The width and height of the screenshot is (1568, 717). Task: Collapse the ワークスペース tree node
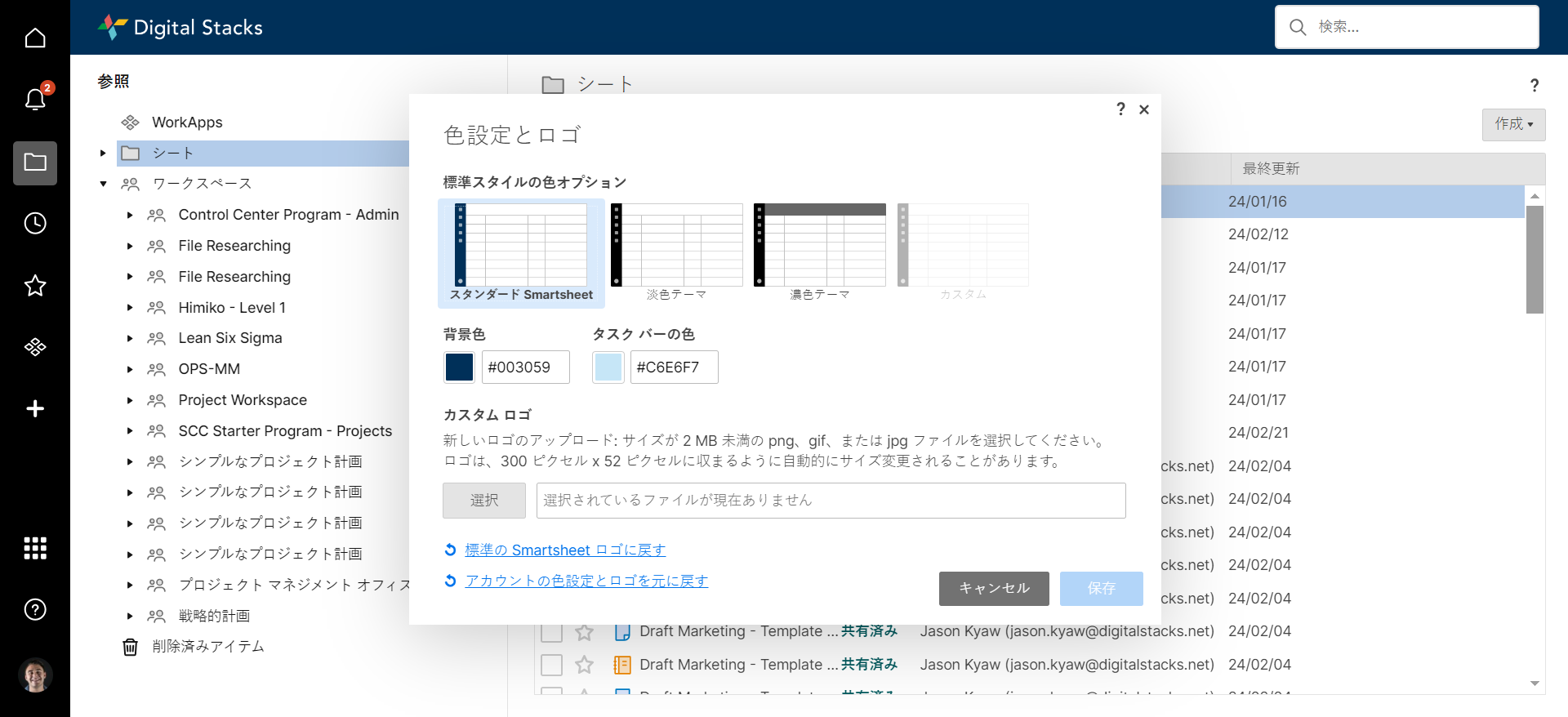[x=102, y=184]
